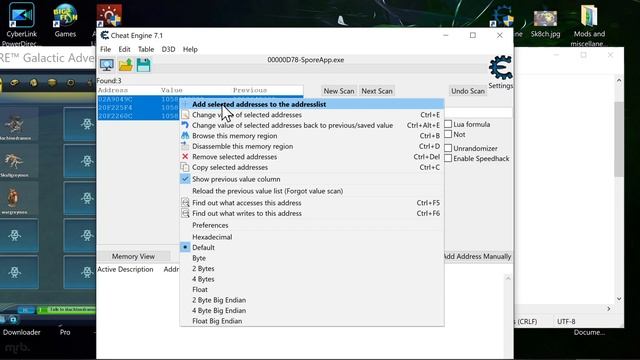The width and height of the screenshot is (640, 360).
Task: Select third creature thumbnail in Spore
Action: 15,199
